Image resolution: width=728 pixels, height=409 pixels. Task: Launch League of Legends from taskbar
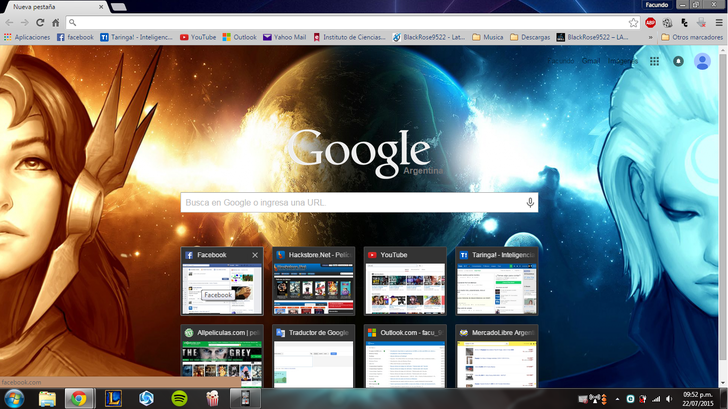click(x=113, y=399)
